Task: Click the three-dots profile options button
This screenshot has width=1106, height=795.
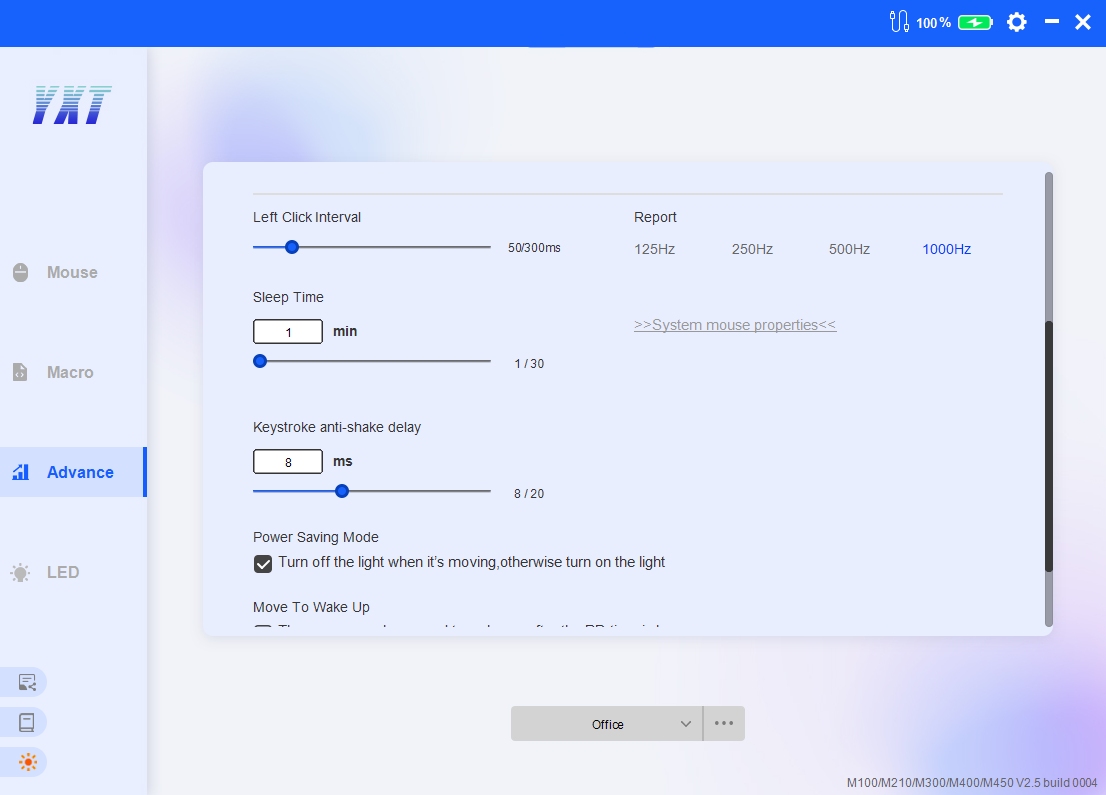Action: pyautogui.click(x=724, y=724)
